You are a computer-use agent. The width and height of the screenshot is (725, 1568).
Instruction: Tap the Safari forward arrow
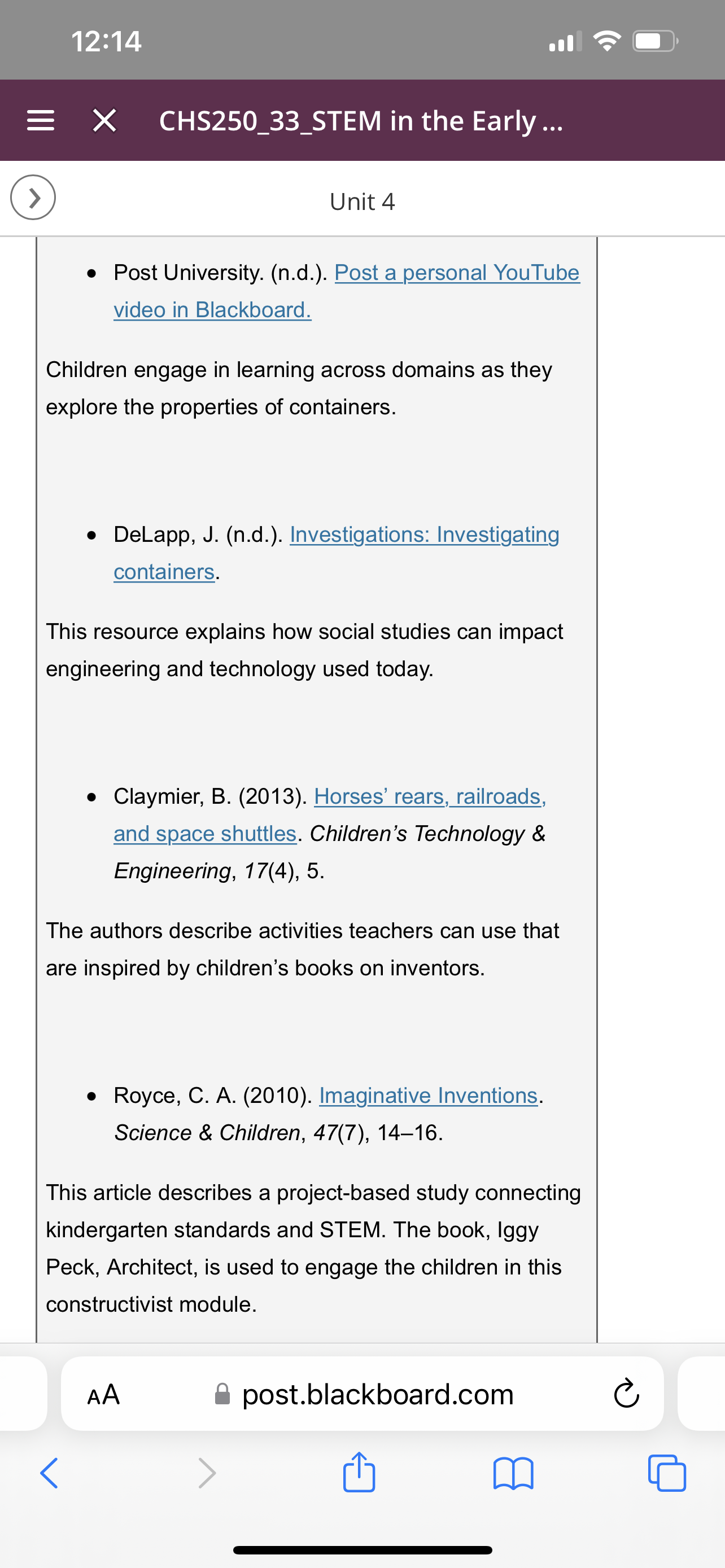(x=207, y=1473)
